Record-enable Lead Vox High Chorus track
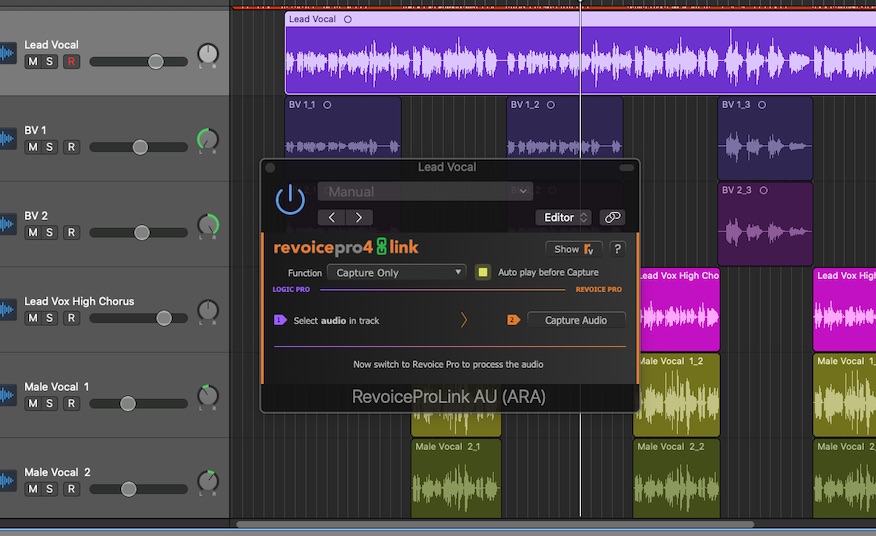The width and height of the screenshot is (876, 536). pyautogui.click(x=71, y=318)
